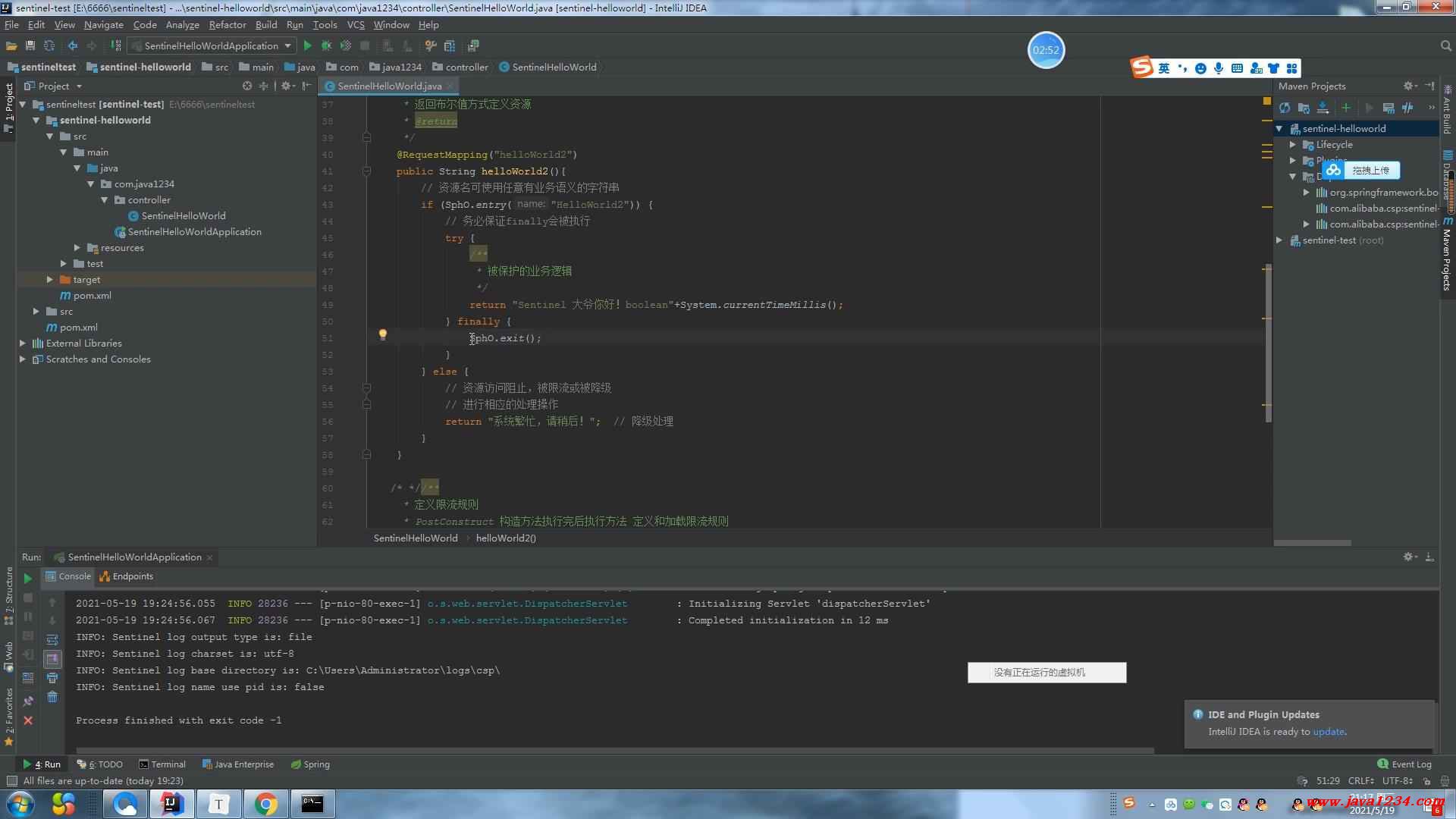Print the console output with printer icon
The width and height of the screenshot is (1456, 819).
(52, 678)
